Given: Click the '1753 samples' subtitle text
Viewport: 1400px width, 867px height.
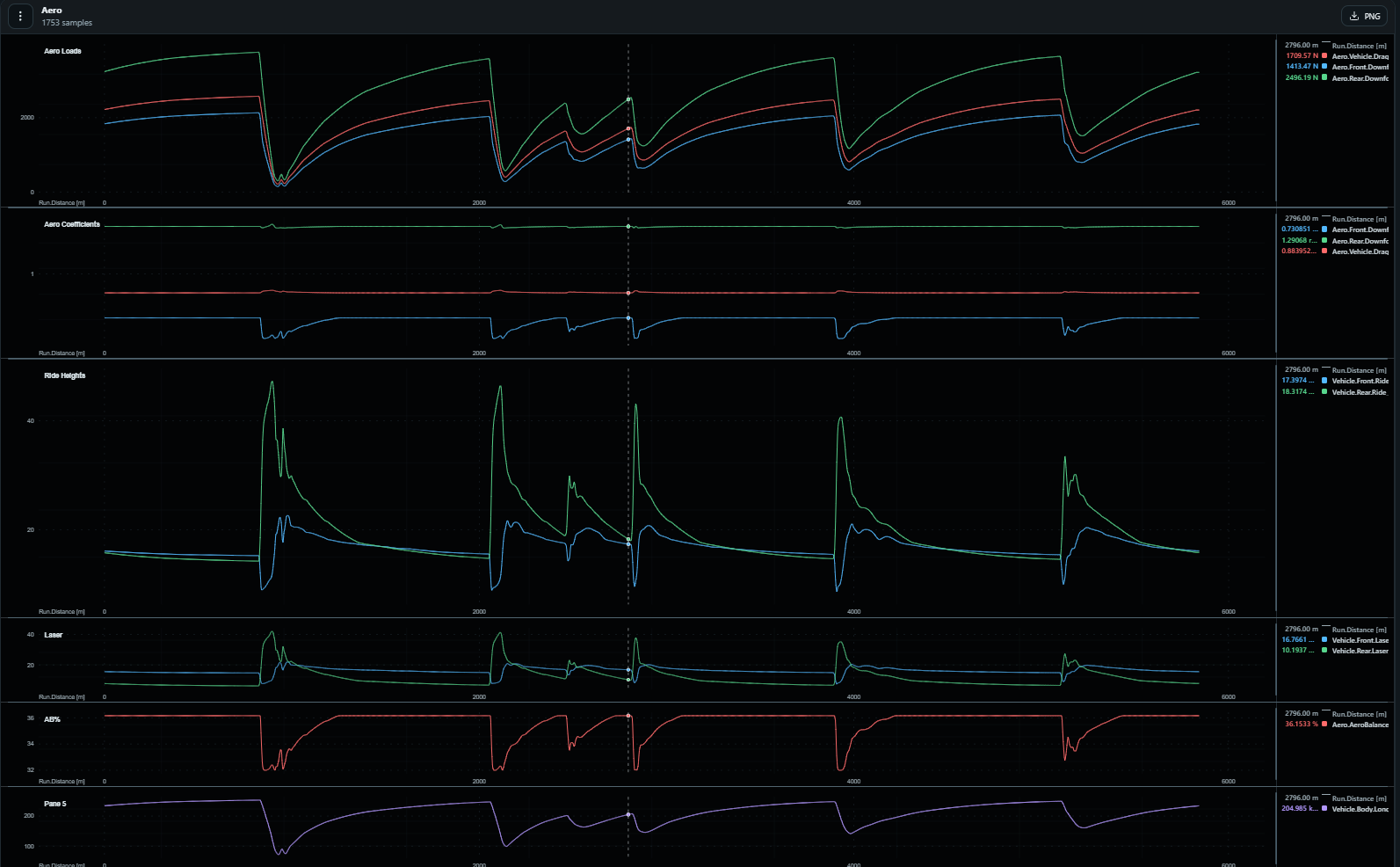Looking at the screenshot, I should (x=67, y=23).
